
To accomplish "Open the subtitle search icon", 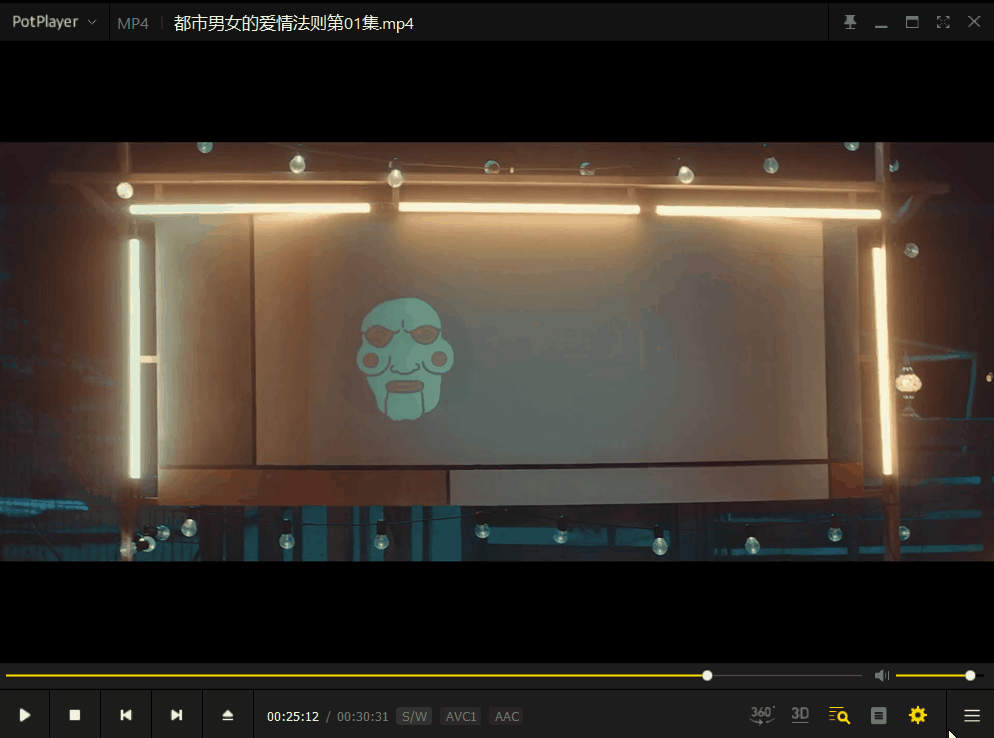I will (x=839, y=715).
